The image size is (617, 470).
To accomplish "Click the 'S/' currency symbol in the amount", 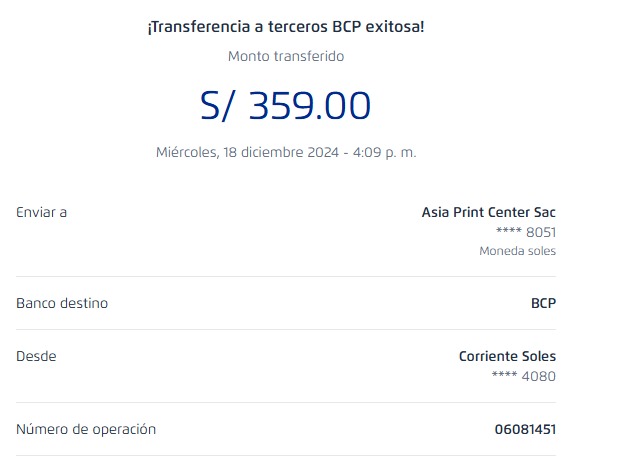I will [x=219, y=106].
